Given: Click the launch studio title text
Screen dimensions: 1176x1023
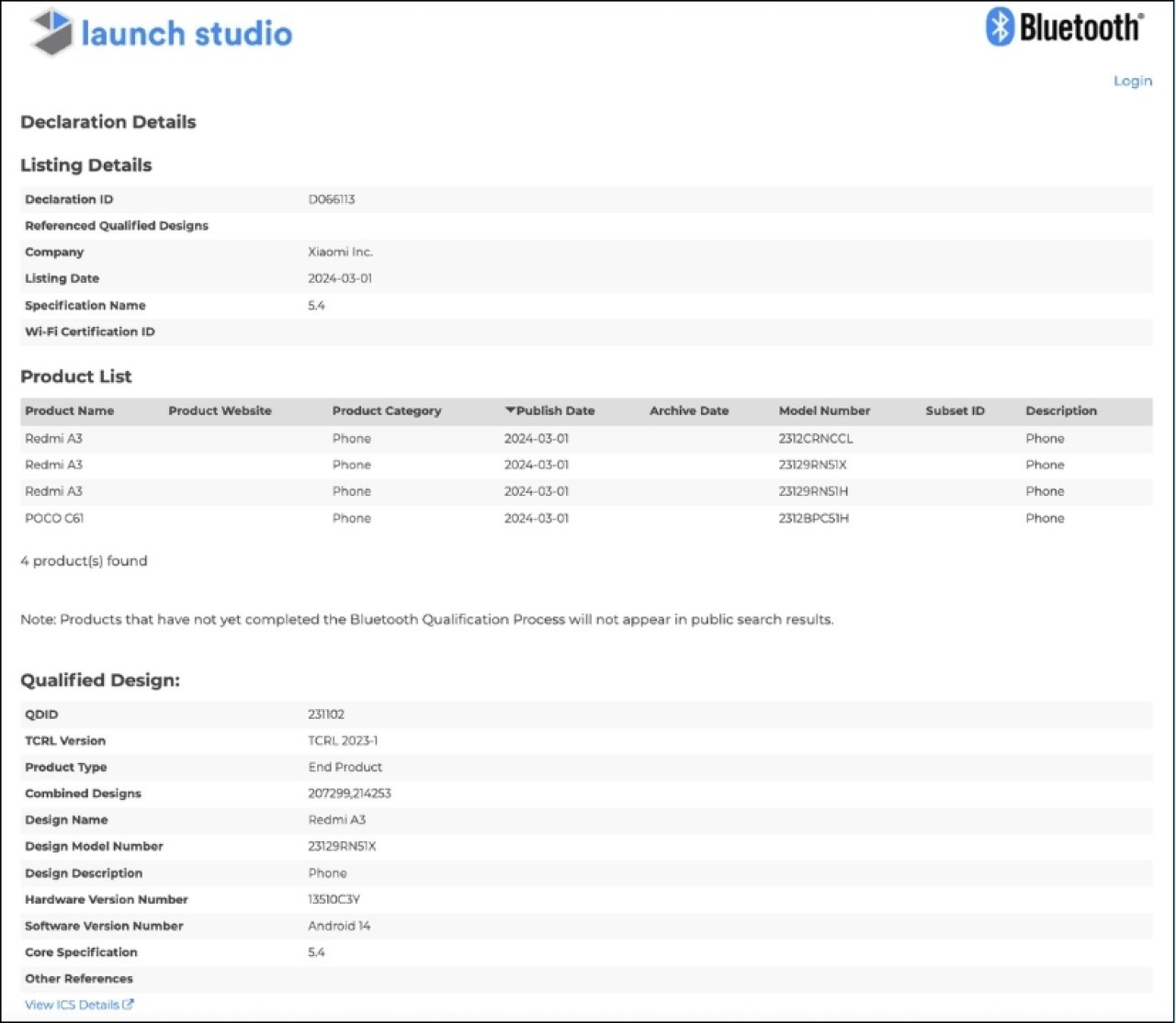Looking at the screenshot, I should [x=187, y=34].
